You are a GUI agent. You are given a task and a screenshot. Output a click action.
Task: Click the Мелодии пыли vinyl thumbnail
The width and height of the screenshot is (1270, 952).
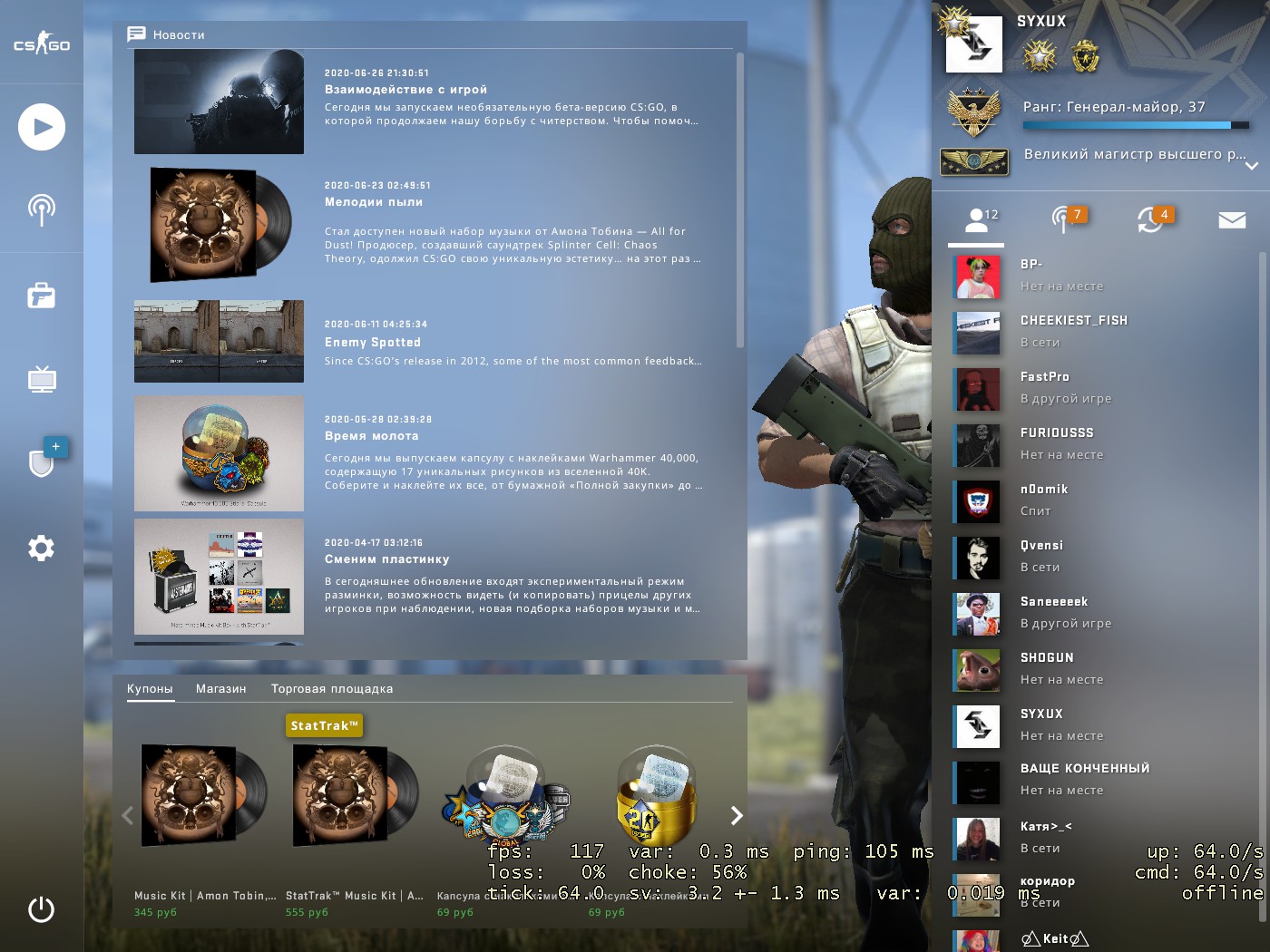(x=220, y=225)
